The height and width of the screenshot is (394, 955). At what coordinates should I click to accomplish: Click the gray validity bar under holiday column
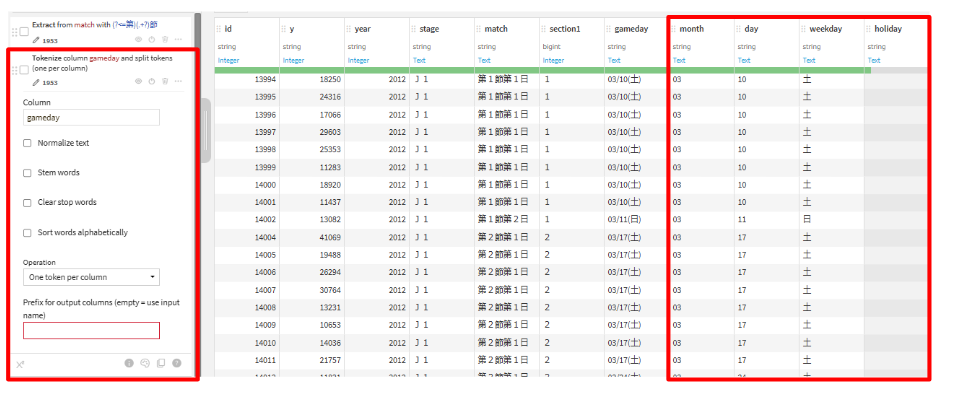pyautogui.click(x=899, y=71)
